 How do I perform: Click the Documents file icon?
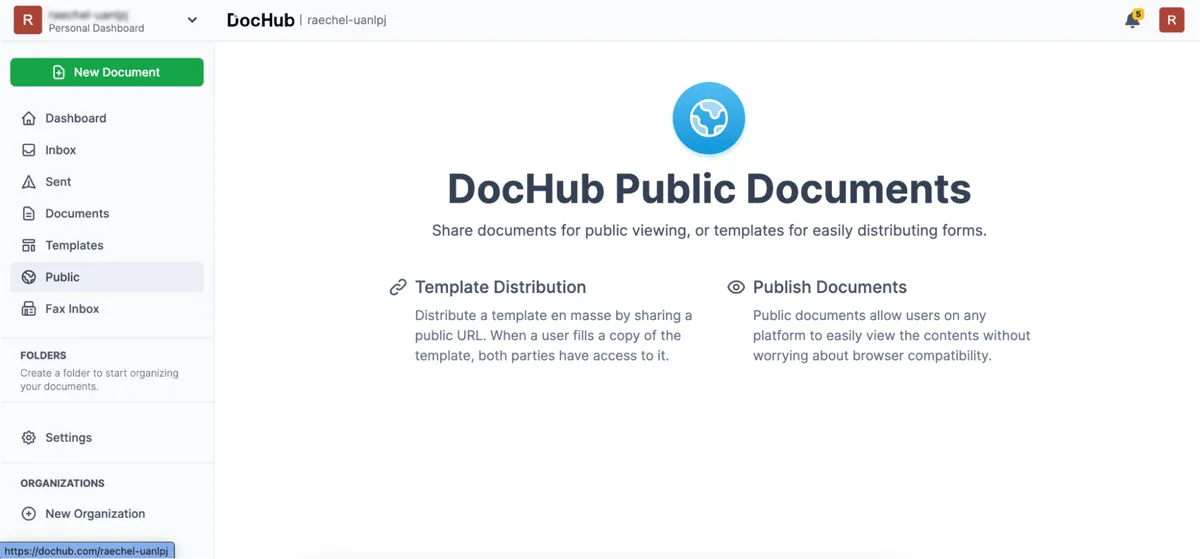click(29, 214)
